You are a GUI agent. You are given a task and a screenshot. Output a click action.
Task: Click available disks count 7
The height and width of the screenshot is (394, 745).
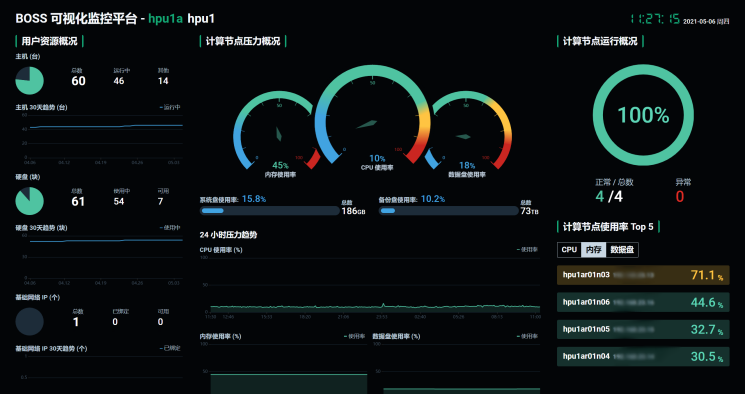click(x=161, y=202)
